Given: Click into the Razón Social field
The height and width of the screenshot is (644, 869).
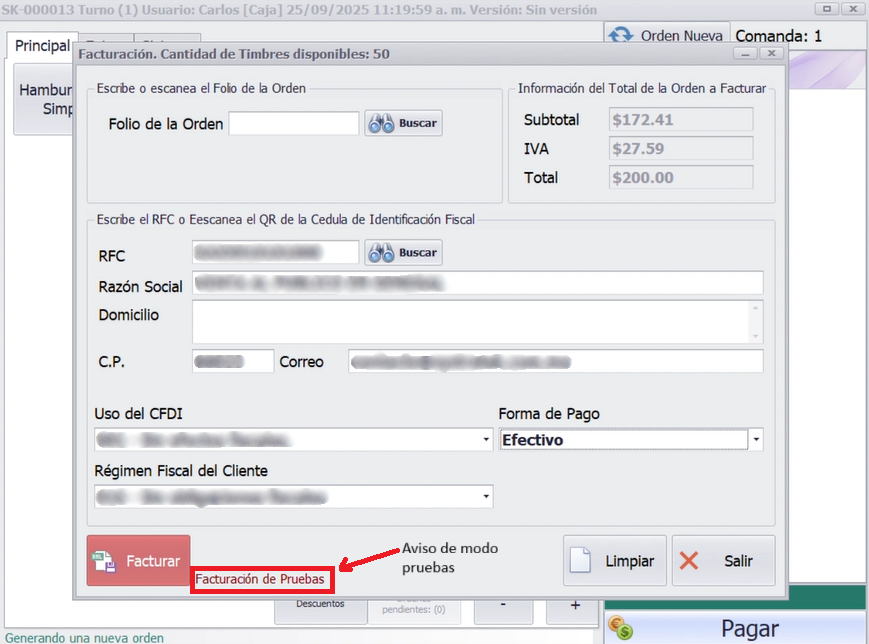Looking at the screenshot, I should [477, 284].
